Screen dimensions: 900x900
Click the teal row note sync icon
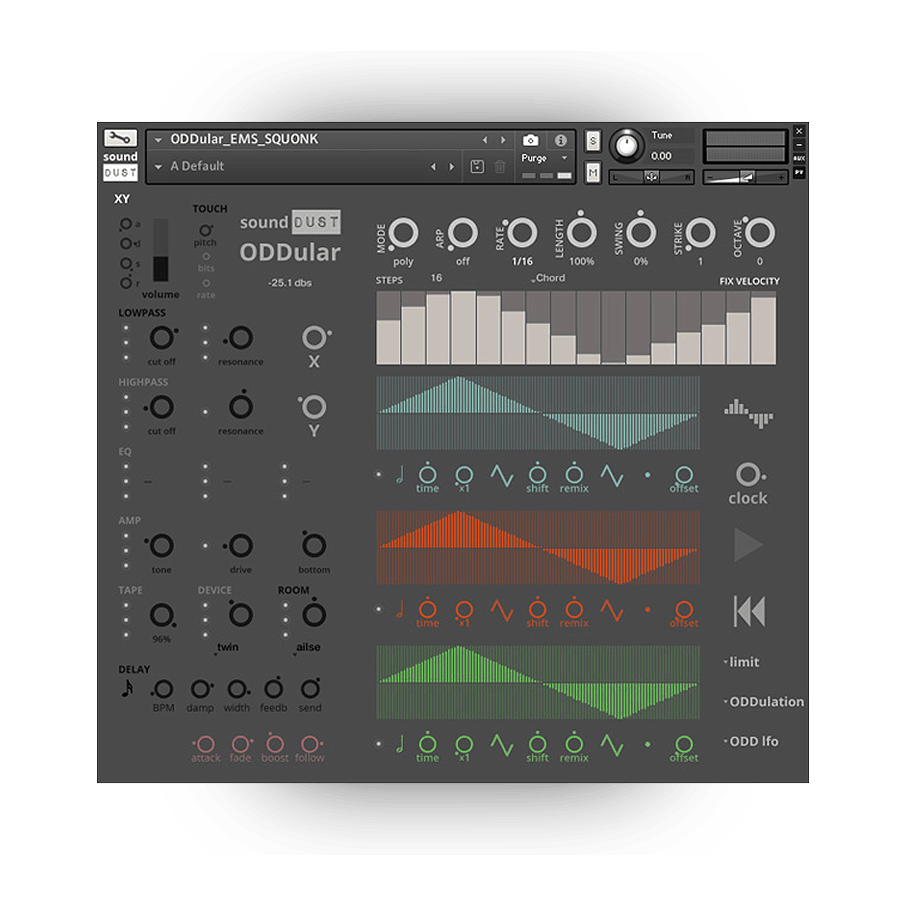click(400, 475)
